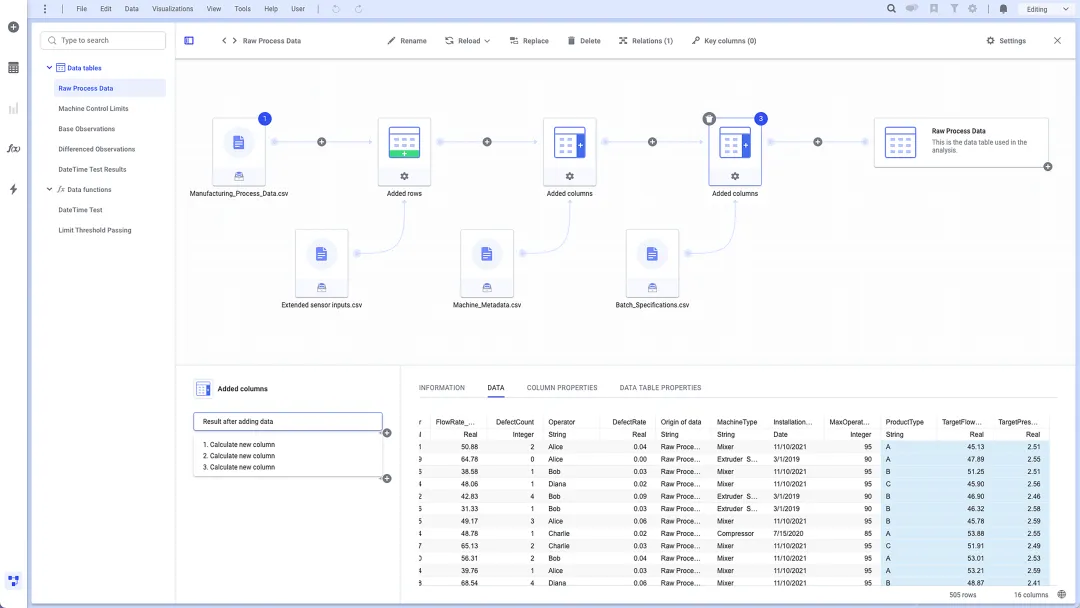
Task: Collapse the Data tables tree section
Action: pos(49,67)
